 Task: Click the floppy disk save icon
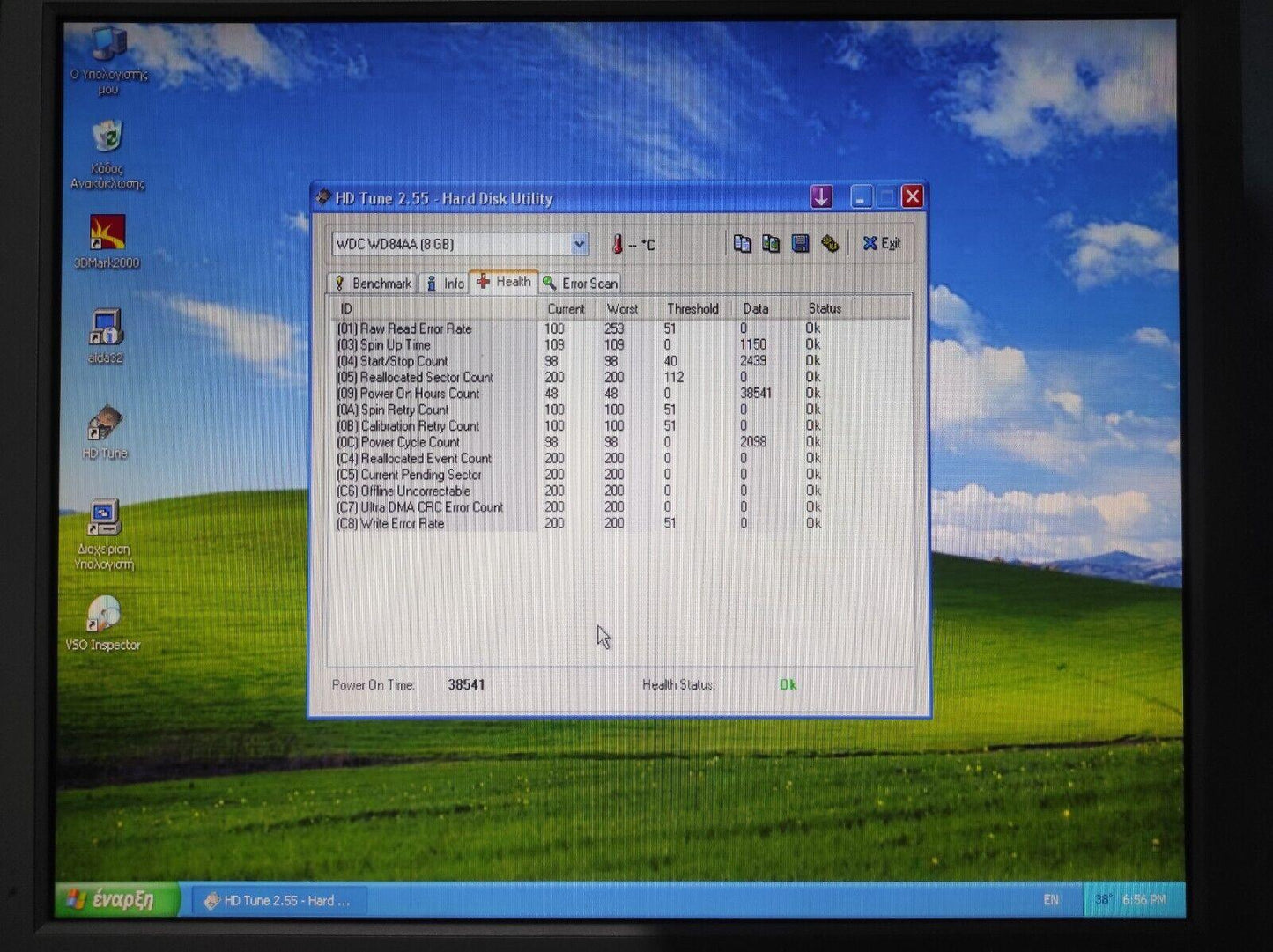pyautogui.click(x=800, y=244)
